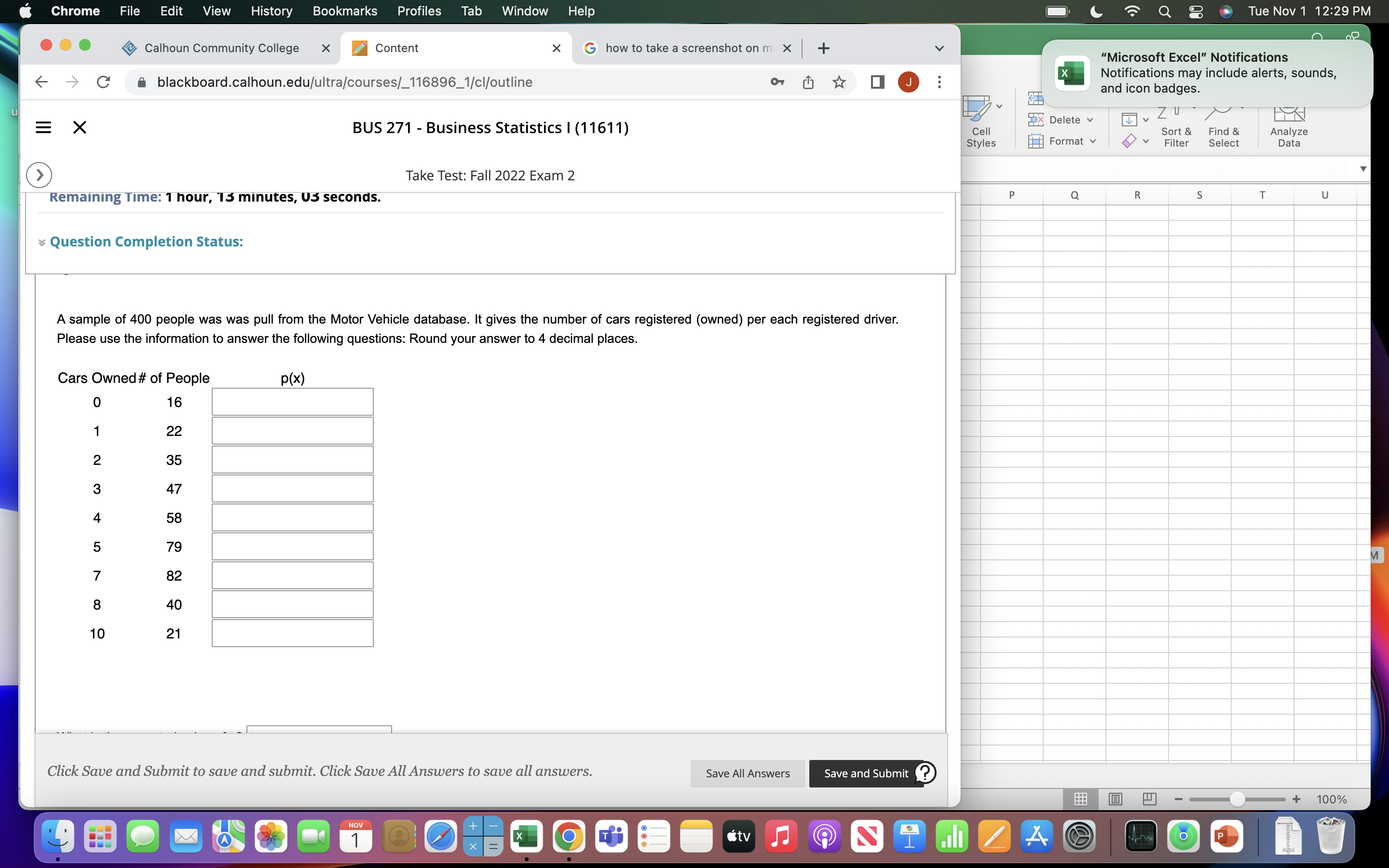
Task: Click the p(x) field next to 16 people
Action: click(x=292, y=401)
